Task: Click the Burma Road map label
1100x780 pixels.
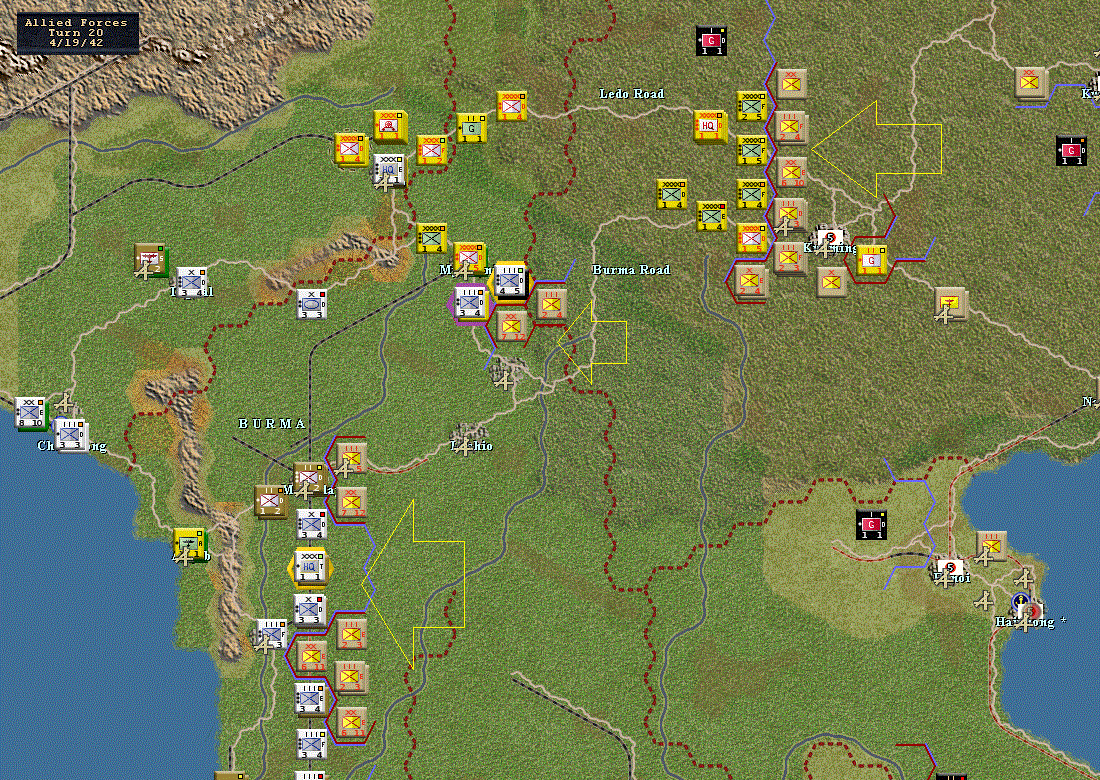Action: pyautogui.click(x=631, y=270)
